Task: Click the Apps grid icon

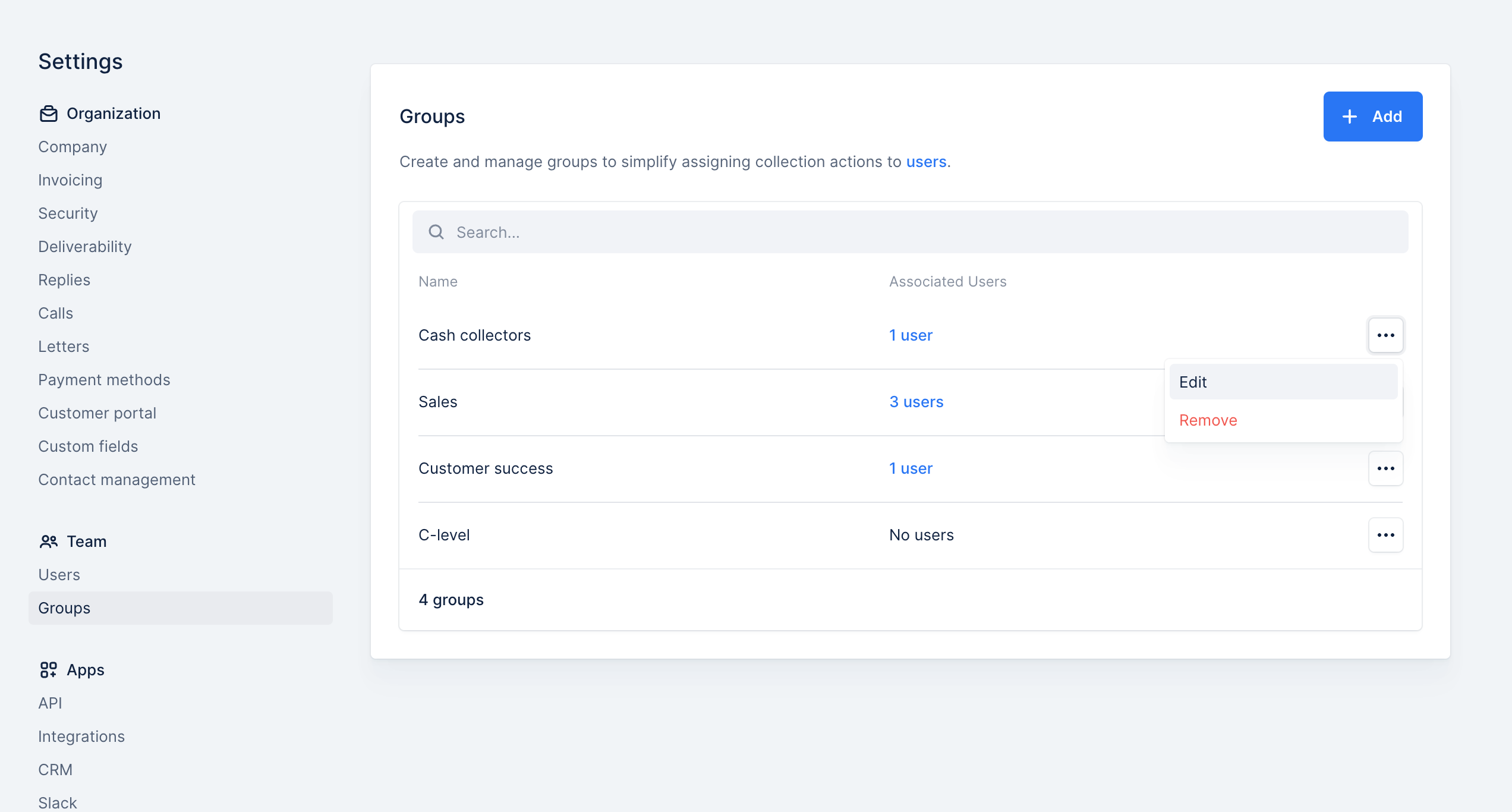Action: (x=49, y=670)
